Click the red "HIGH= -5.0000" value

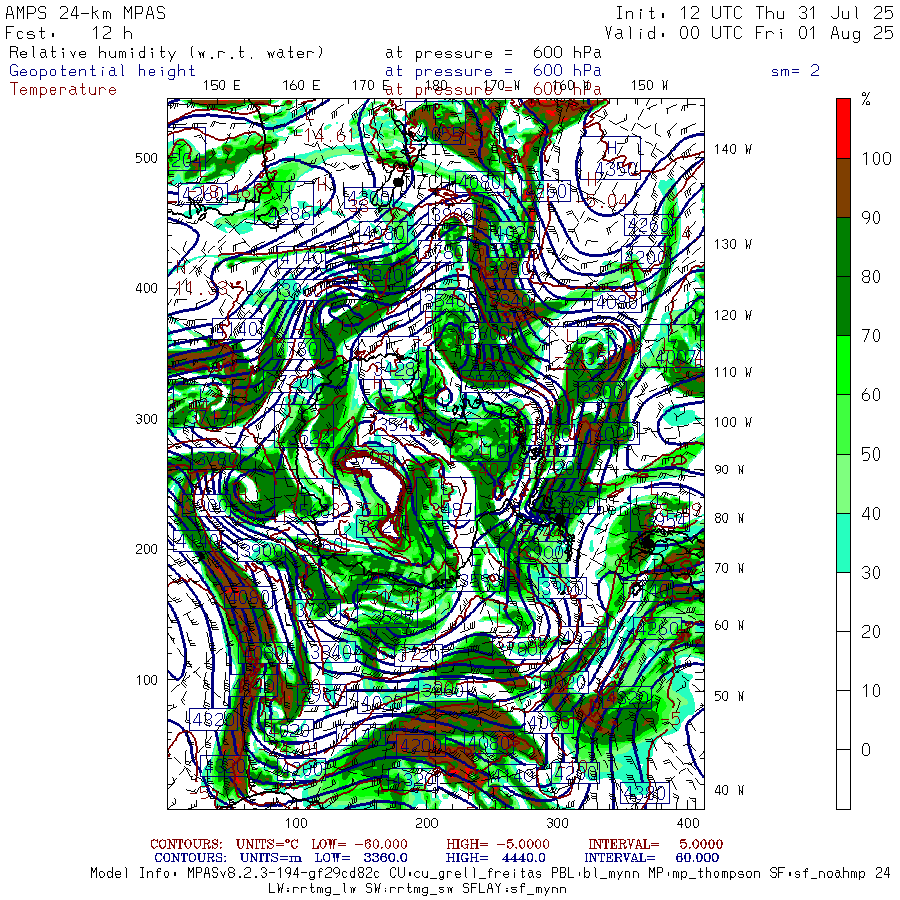[x=498, y=844]
